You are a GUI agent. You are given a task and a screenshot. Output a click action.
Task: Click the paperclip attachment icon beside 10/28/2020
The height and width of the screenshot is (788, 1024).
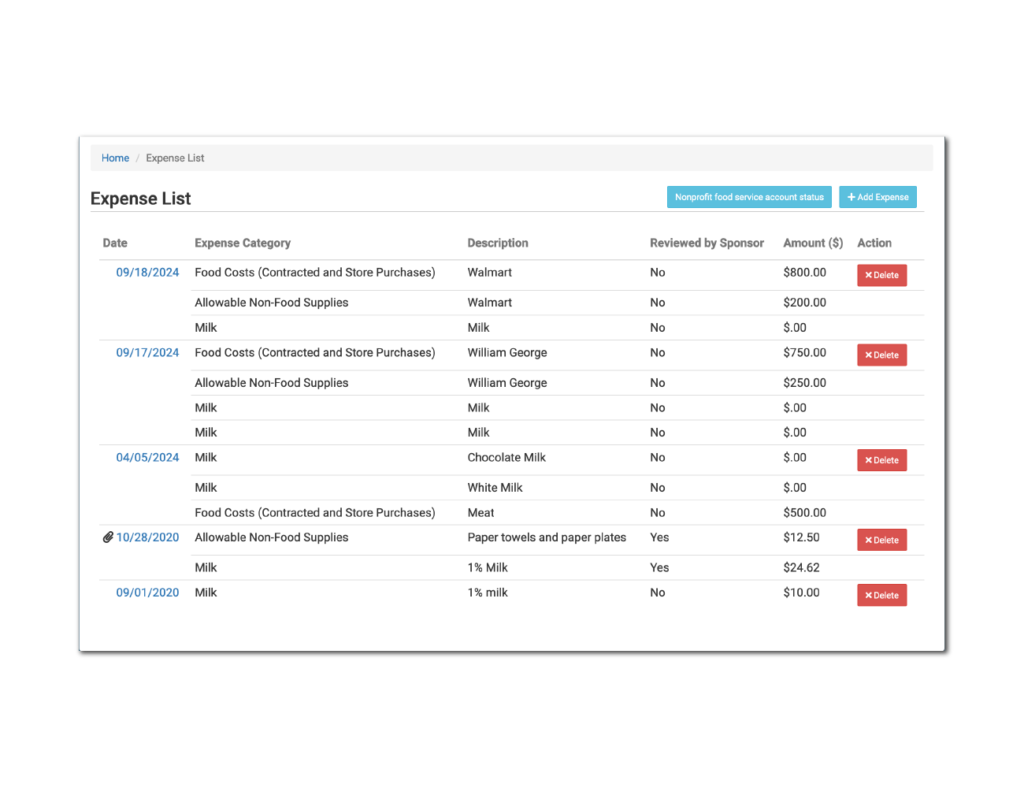[108, 537]
